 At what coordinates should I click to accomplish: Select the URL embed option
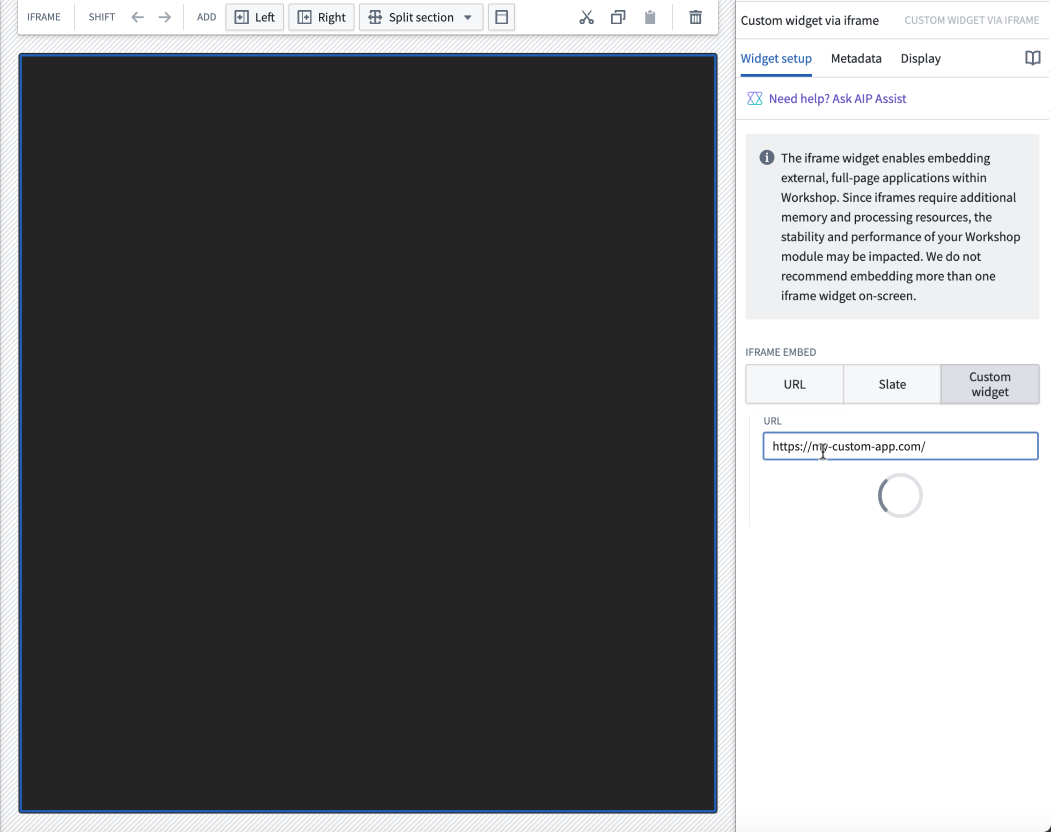coord(794,384)
